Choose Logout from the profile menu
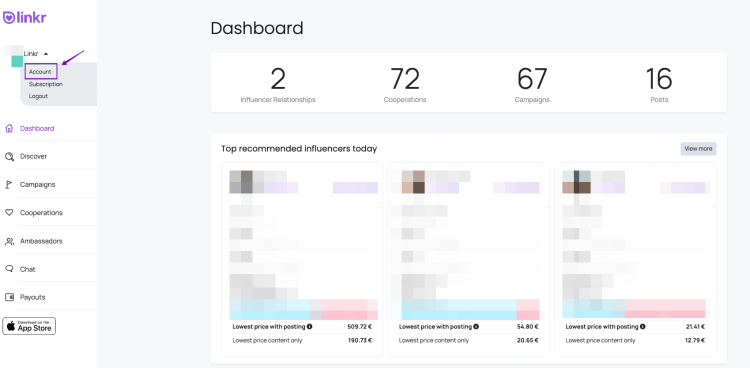 [x=38, y=96]
